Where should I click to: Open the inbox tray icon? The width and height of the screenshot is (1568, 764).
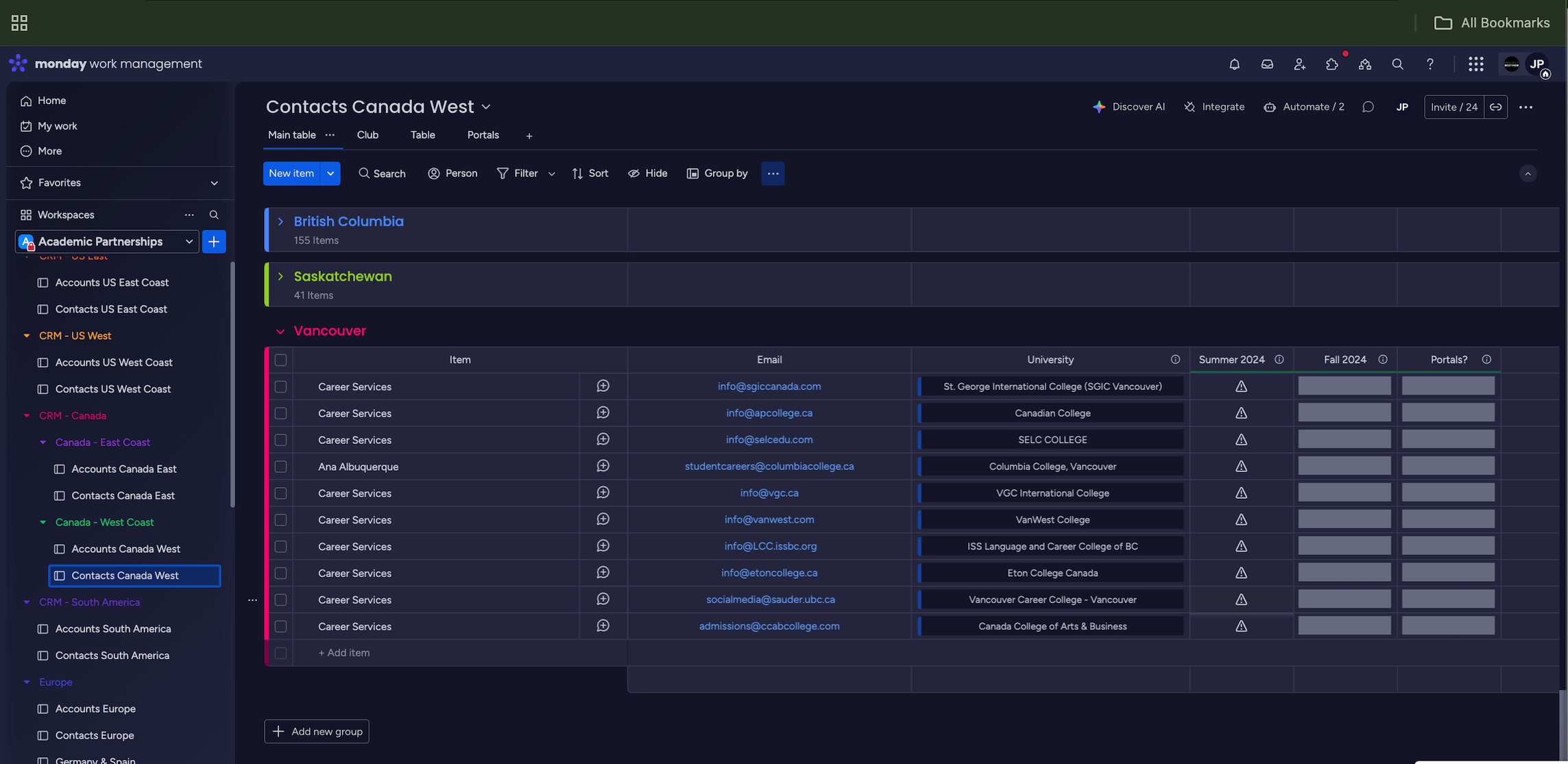point(1267,64)
